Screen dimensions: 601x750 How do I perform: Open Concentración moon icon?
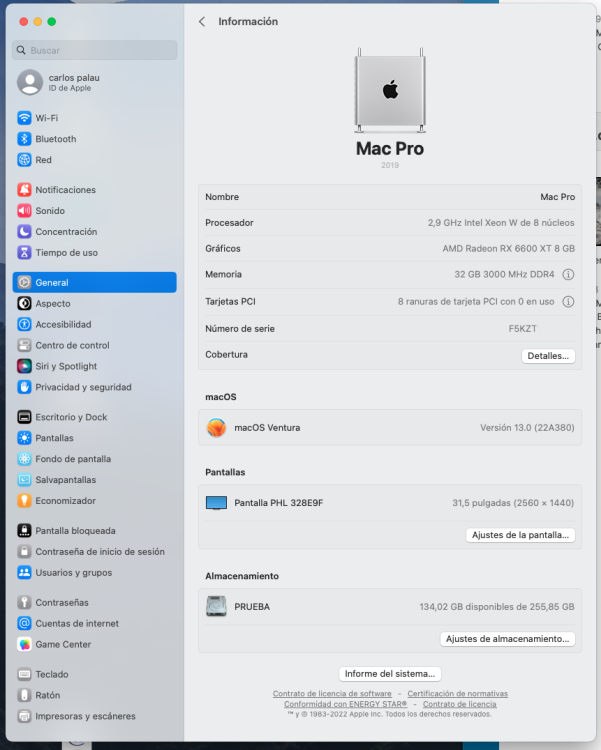[24, 232]
